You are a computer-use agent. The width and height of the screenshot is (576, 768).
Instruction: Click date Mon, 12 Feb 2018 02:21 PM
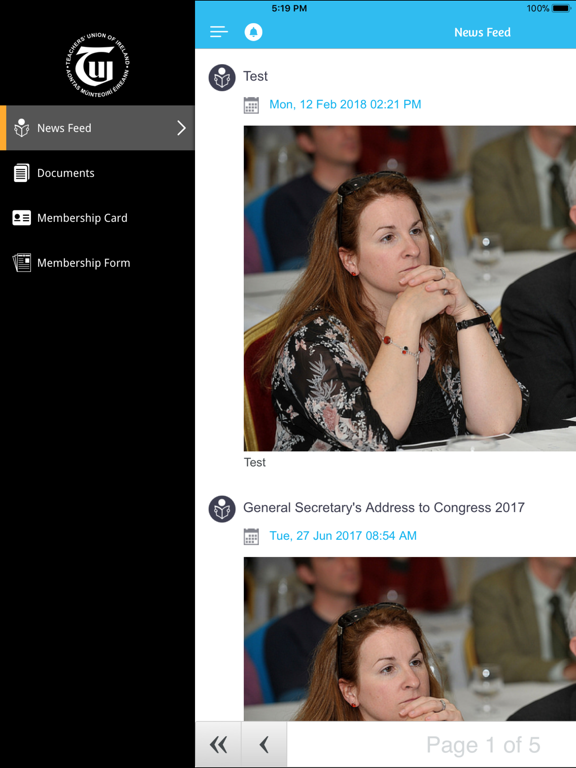point(345,104)
